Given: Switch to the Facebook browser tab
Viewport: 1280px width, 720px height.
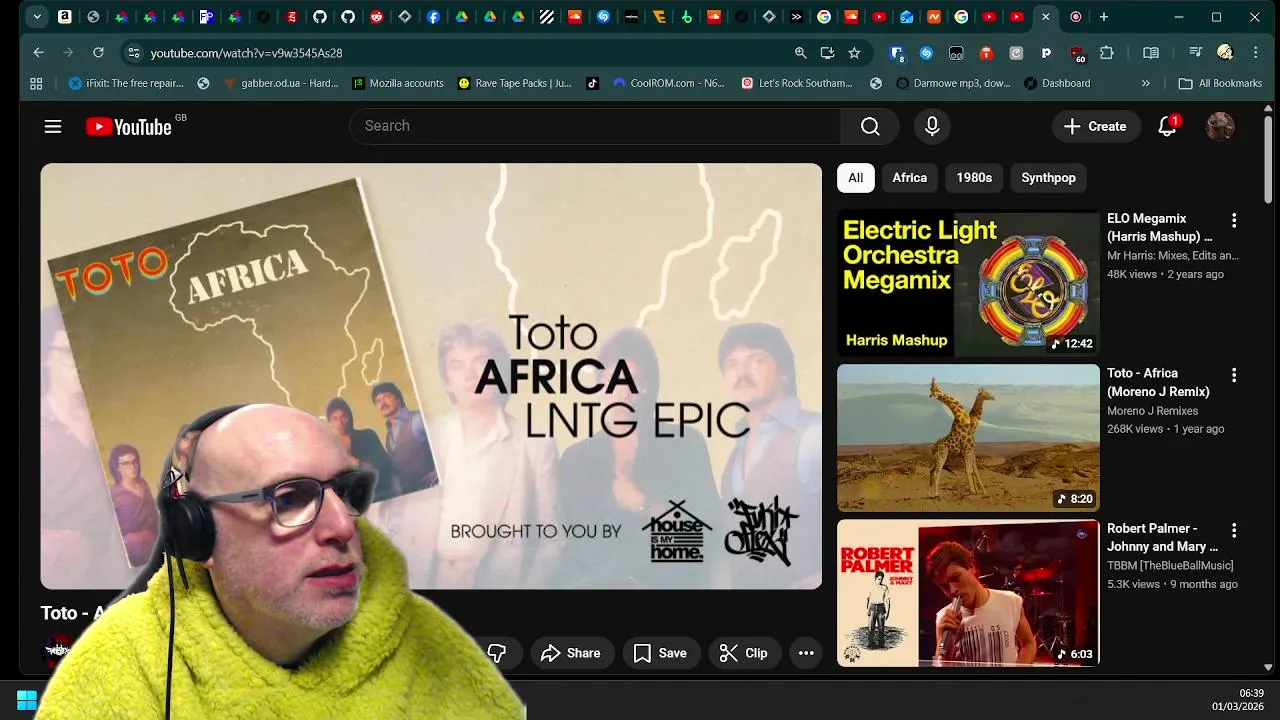Looking at the screenshot, I should point(433,17).
